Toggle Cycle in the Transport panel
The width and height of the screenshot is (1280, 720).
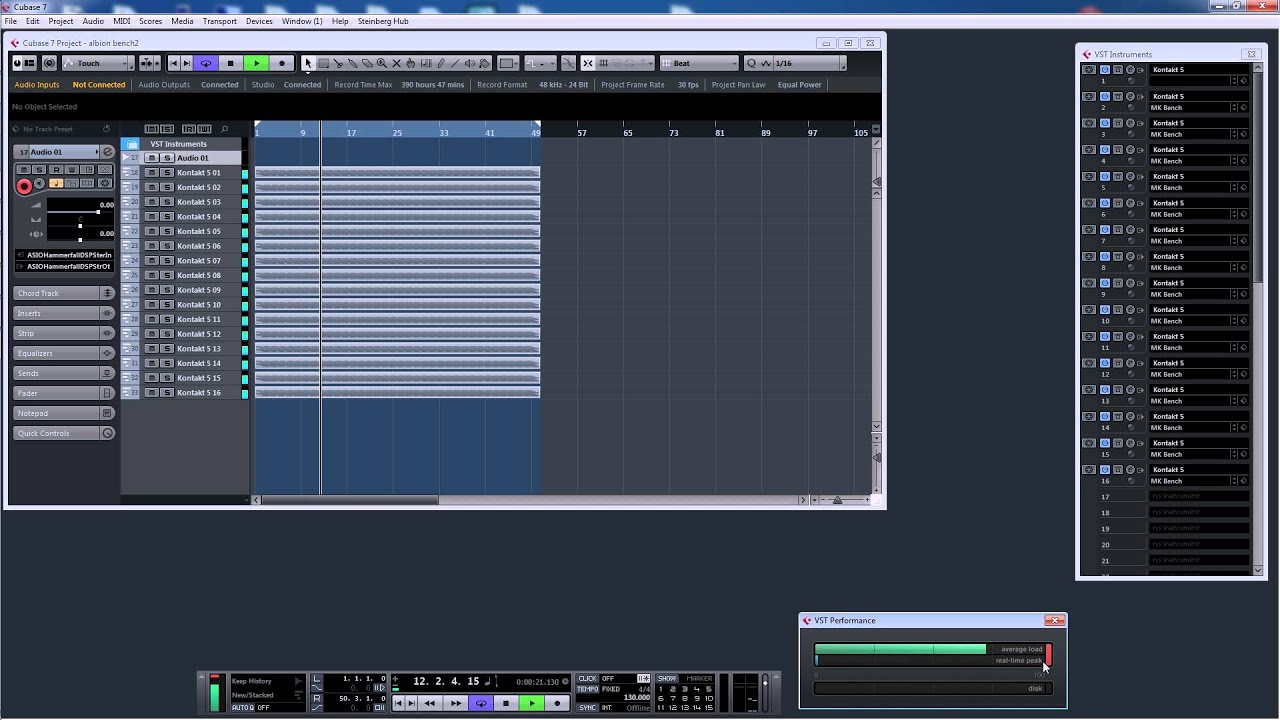pyautogui.click(x=481, y=703)
